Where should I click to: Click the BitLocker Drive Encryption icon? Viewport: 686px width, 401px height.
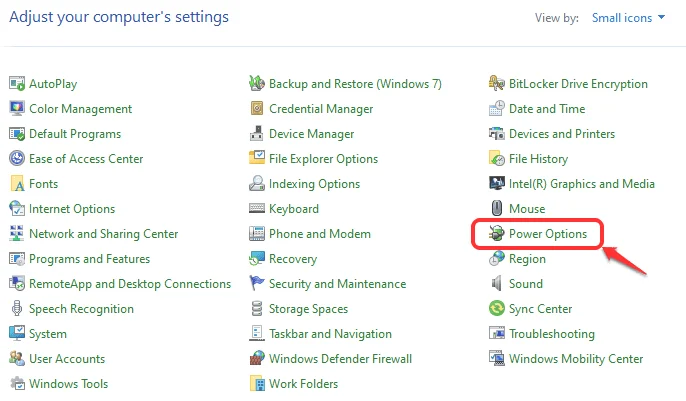coord(497,83)
